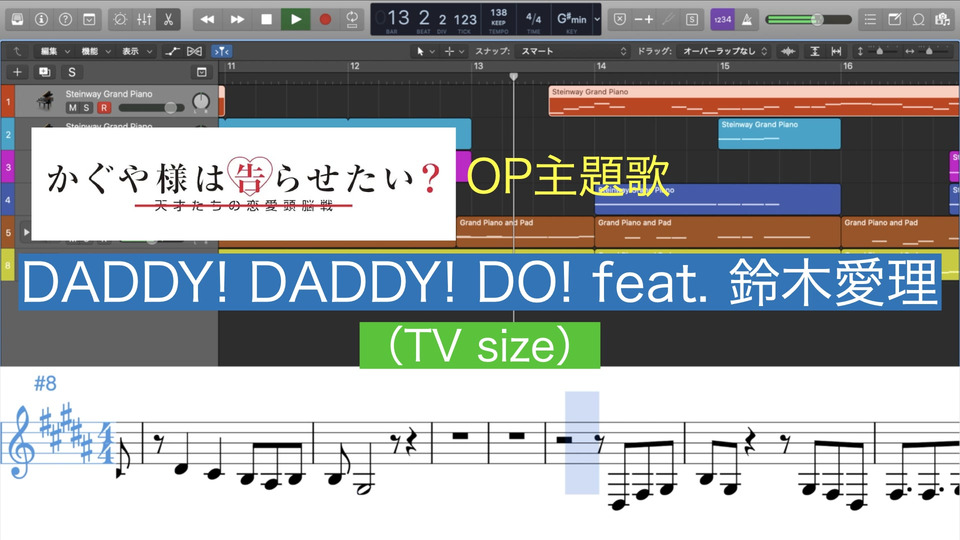Click the Waveform Zoom button
Image resolution: width=960 pixels, height=540 pixels.
coord(788,51)
